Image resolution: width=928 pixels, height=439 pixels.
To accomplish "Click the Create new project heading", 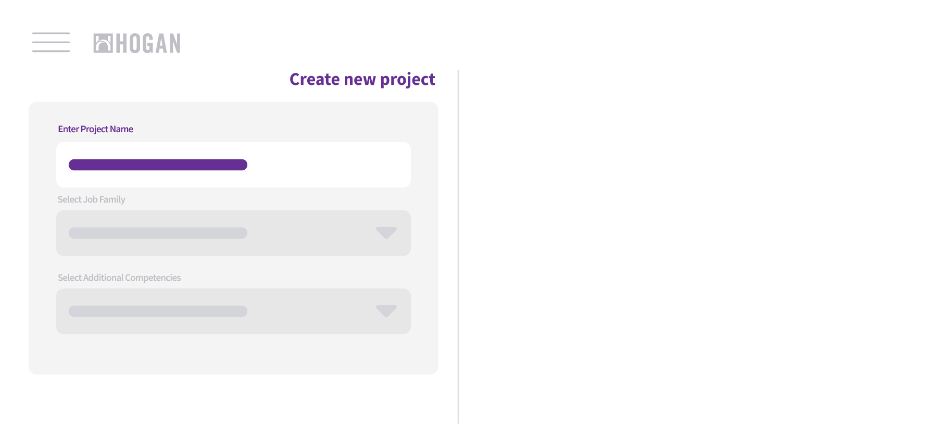I will point(362,79).
